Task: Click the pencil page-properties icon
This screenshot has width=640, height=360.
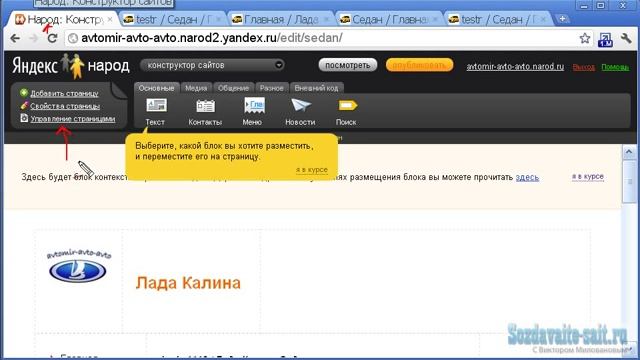Action: 24,105
